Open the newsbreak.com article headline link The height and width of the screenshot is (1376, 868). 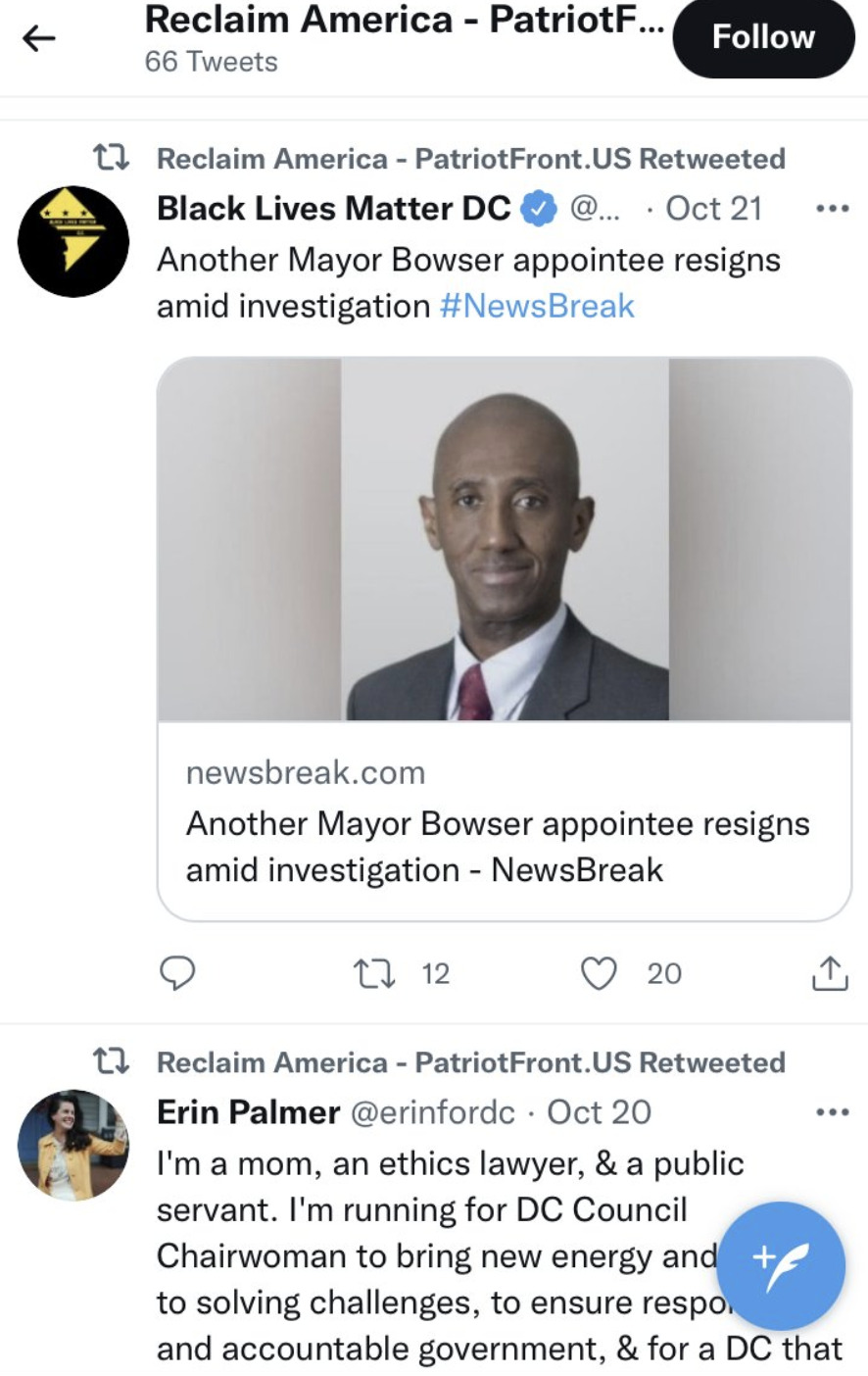click(498, 847)
